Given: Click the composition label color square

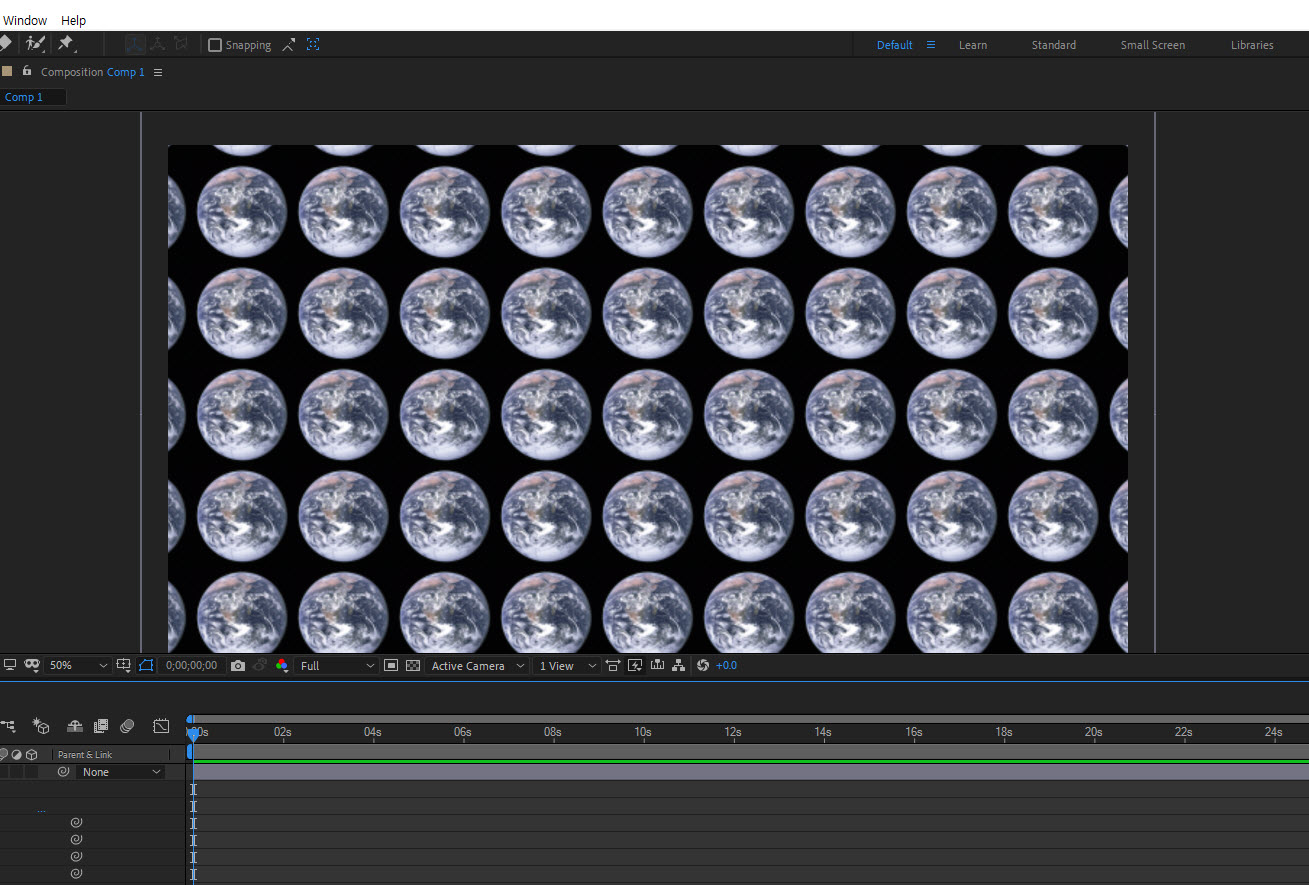Looking at the screenshot, I should 7,71.
